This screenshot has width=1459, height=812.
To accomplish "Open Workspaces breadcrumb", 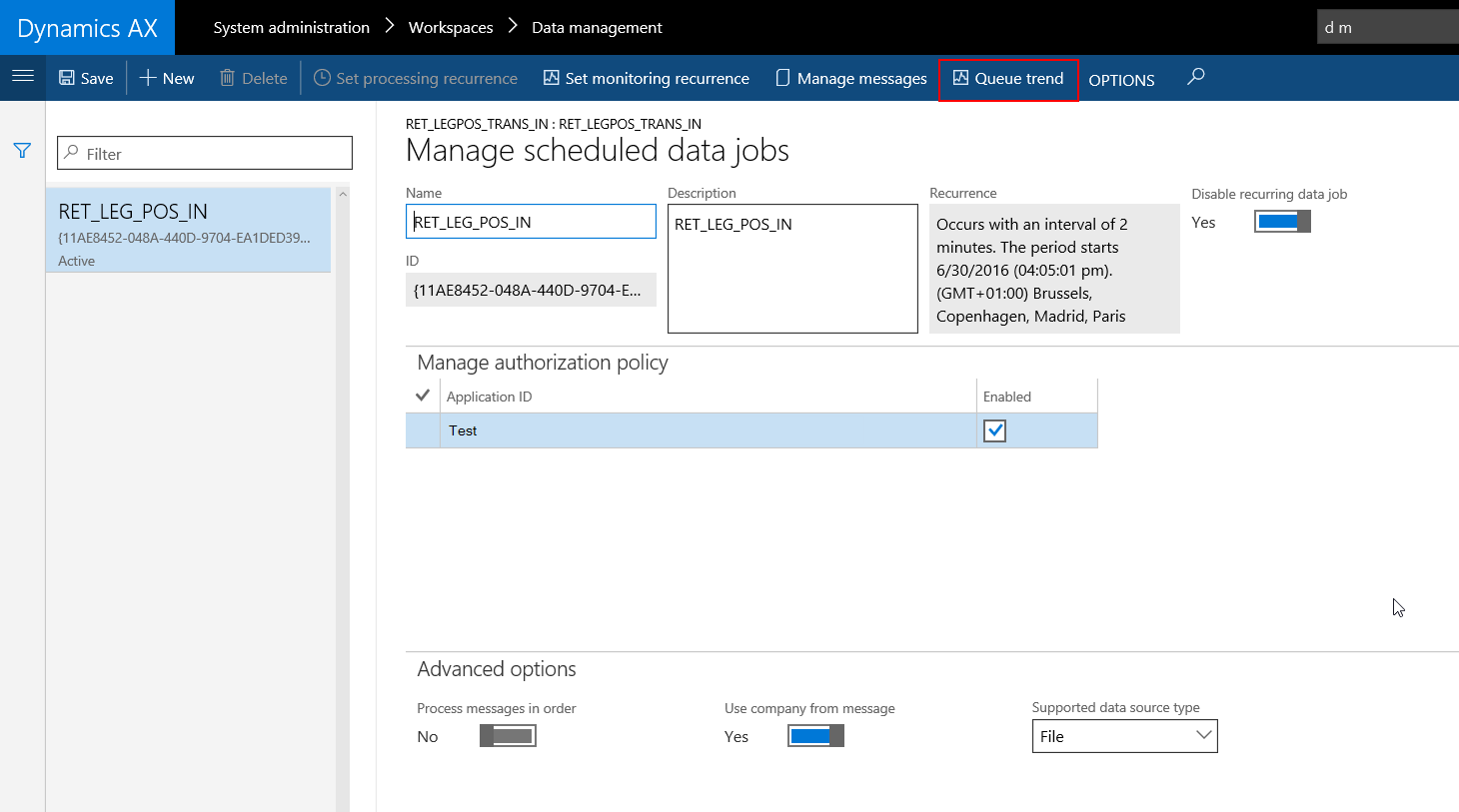I will tap(451, 28).
